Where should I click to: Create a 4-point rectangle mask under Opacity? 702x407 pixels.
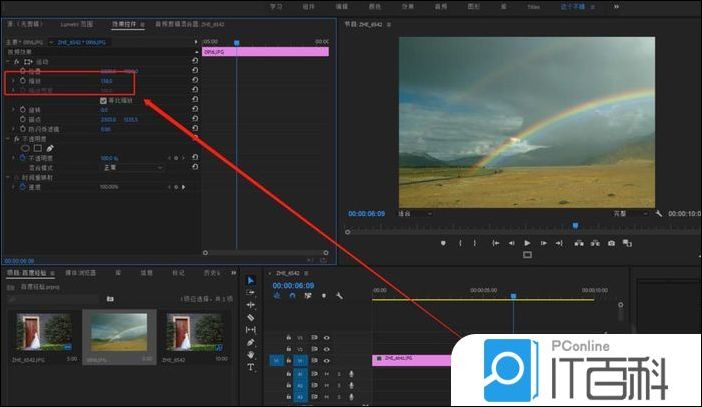coord(38,148)
